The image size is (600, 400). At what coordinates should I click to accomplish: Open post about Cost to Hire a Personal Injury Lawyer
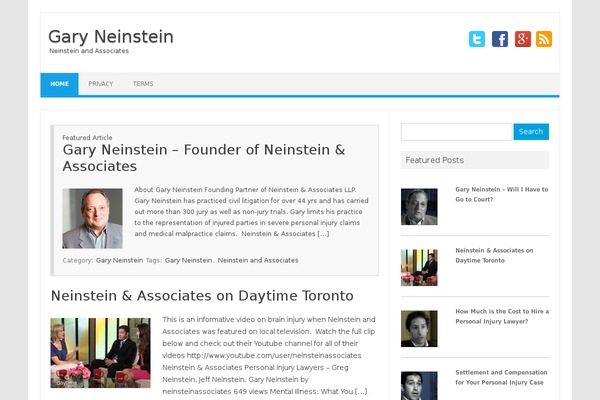pyautogui.click(x=502, y=317)
